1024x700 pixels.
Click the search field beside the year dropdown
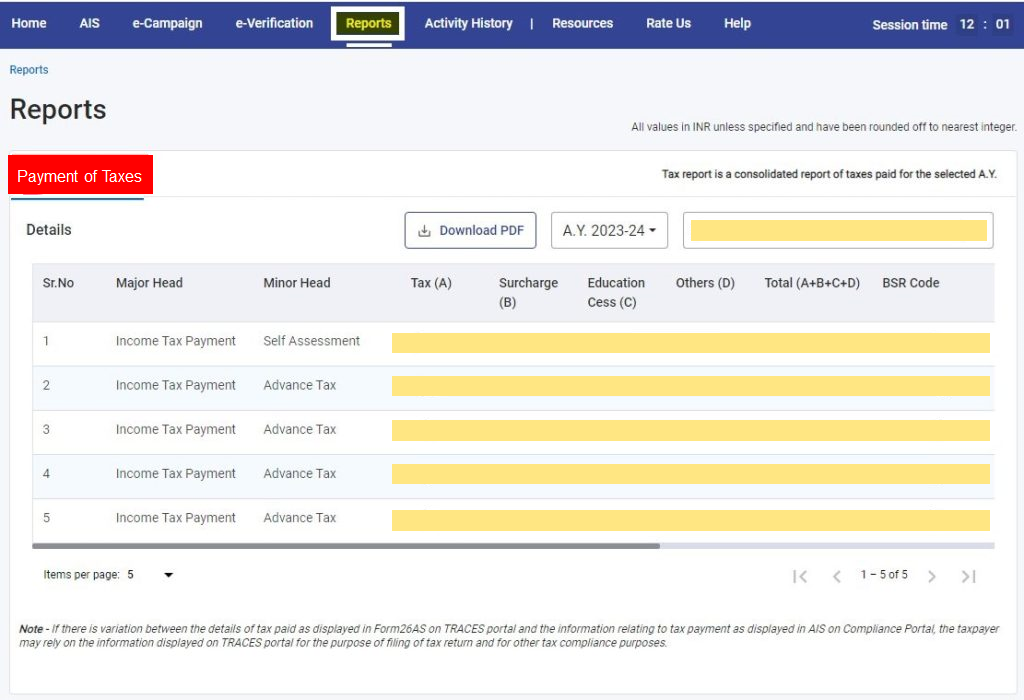(x=838, y=230)
